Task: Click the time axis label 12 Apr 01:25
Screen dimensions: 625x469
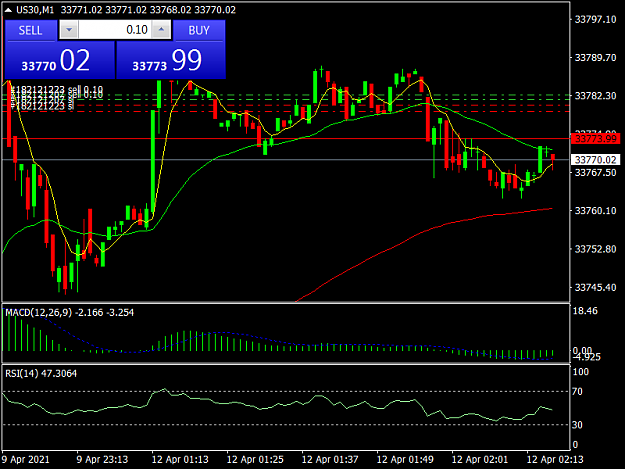Action: [255, 459]
